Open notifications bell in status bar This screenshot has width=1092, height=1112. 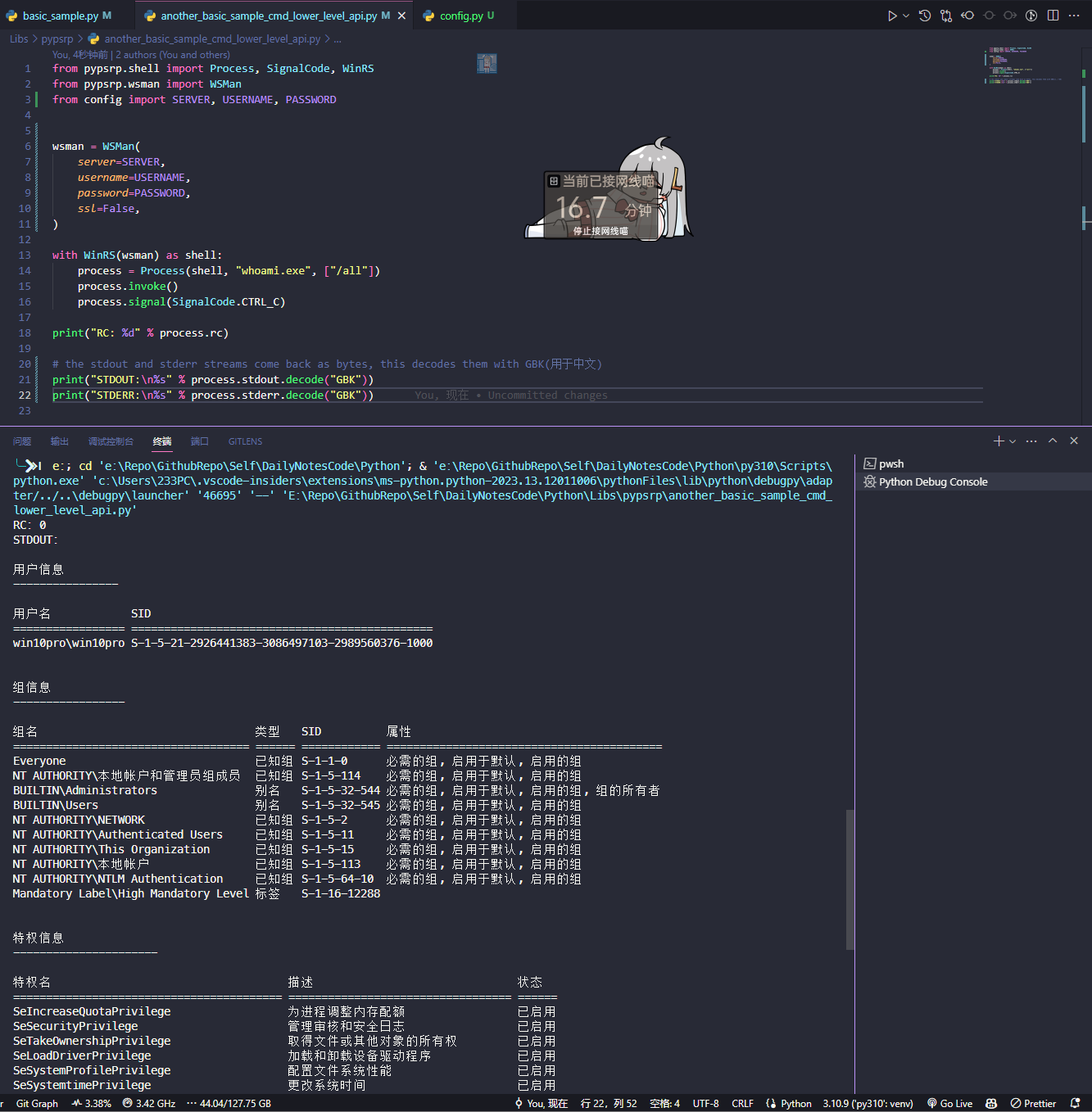(x=1076, y=1103)
